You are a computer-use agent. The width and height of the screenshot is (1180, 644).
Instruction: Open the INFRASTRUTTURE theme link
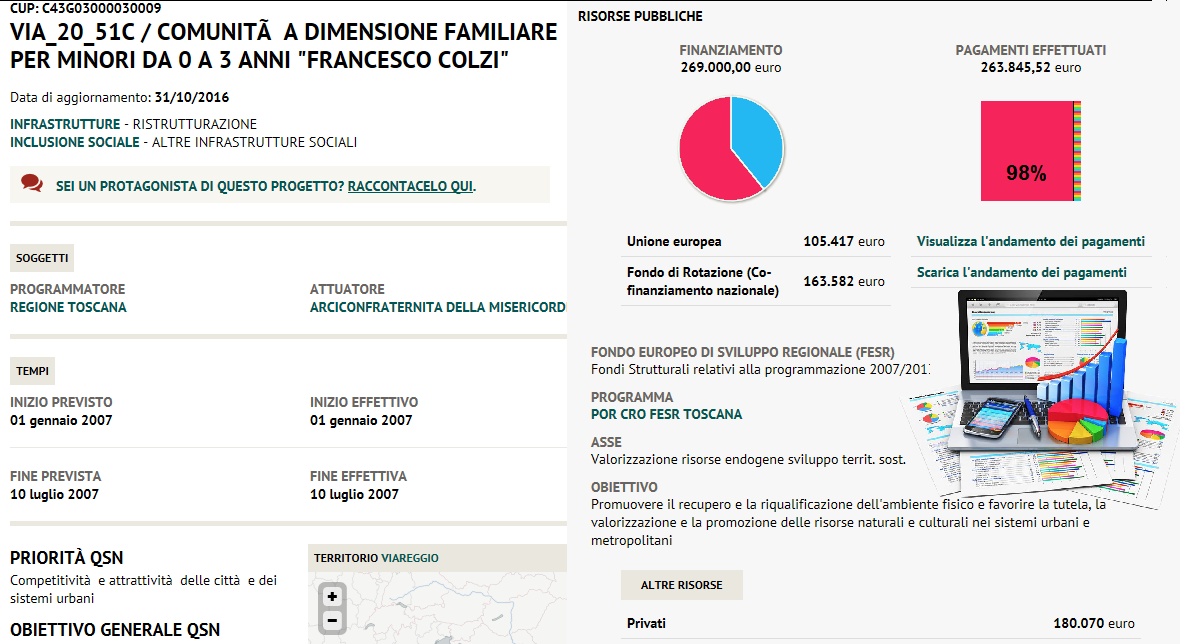tap(65, 124)
